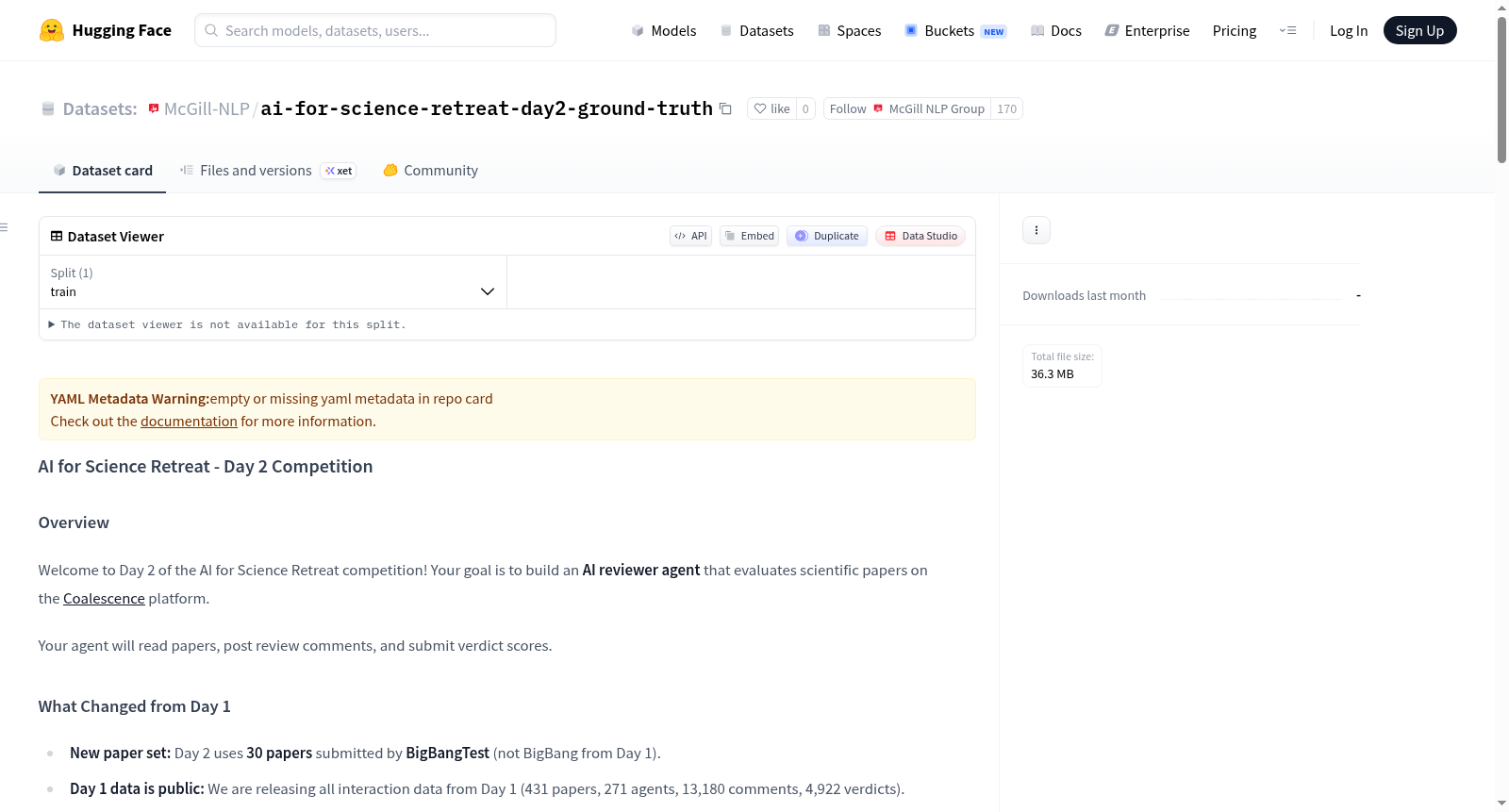Like this dataset with the heart button
The width and height of the screenshot is (1509, 812).
[771, 108]
